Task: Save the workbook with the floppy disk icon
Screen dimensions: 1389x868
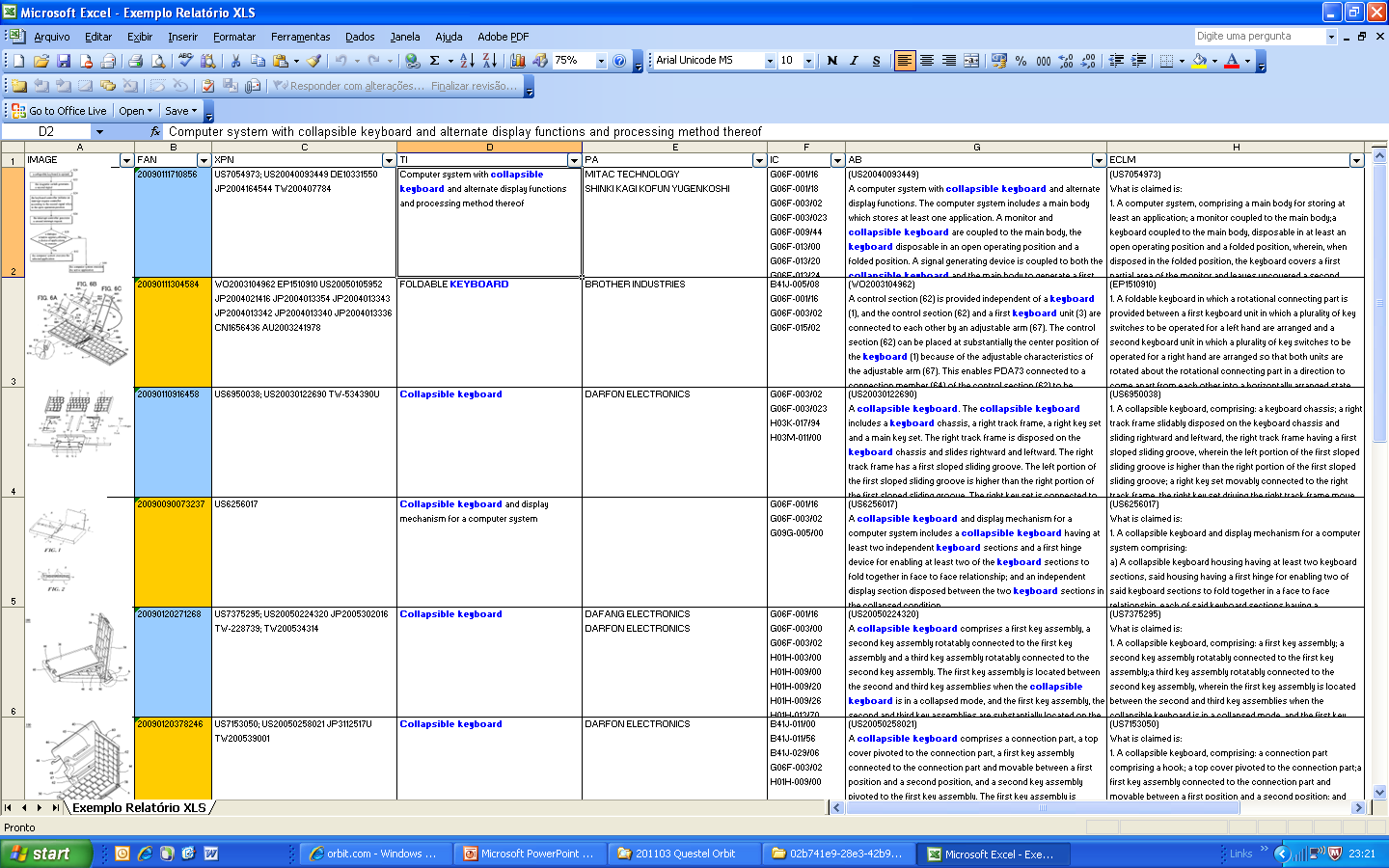Action: [x=64, y=60]
